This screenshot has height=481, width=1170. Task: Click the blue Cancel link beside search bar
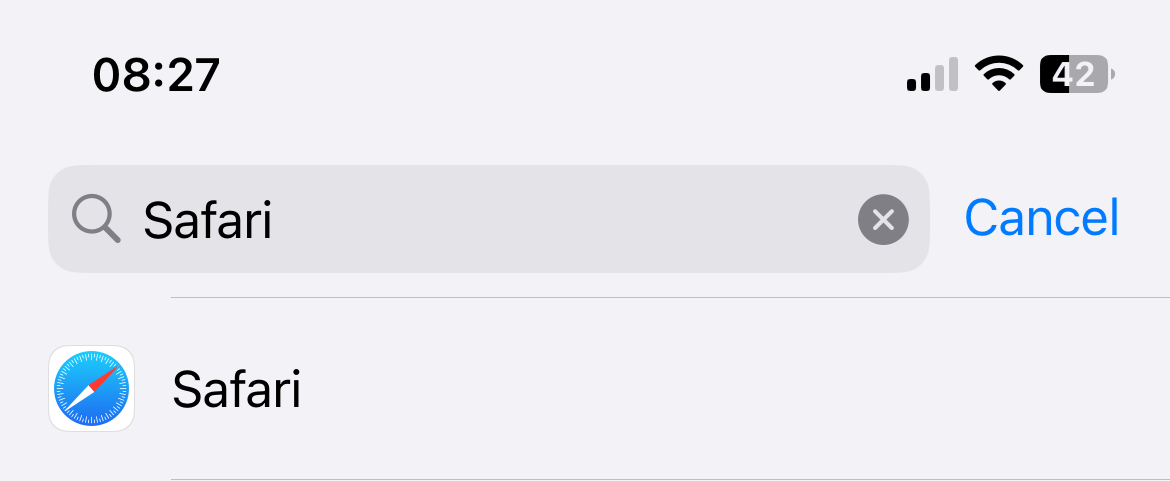coord(1041,217)
